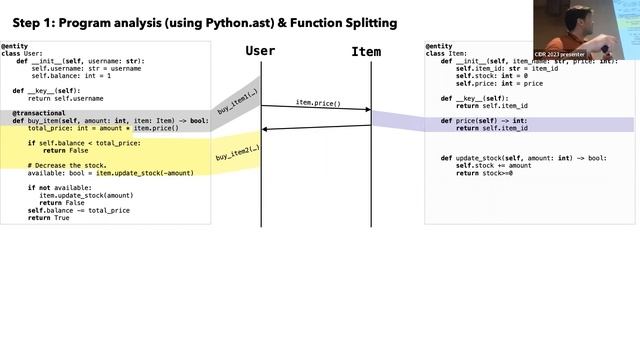Select line 'self.balance: int = 1'
The image size is (640, 360).
click(71, 76)
